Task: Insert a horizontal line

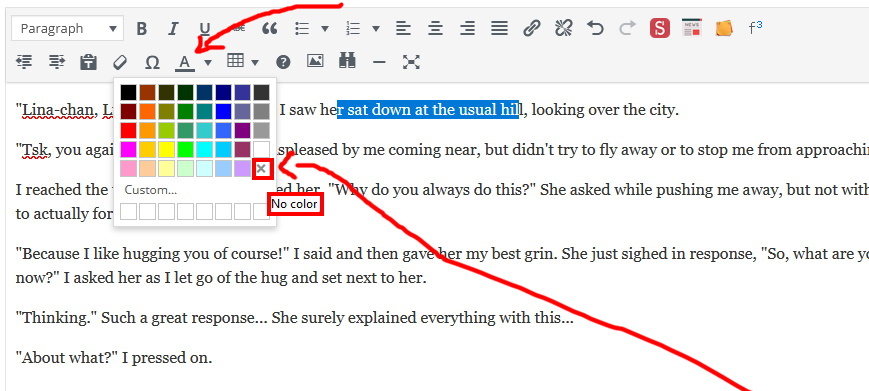Action: [x=379, y=63]
